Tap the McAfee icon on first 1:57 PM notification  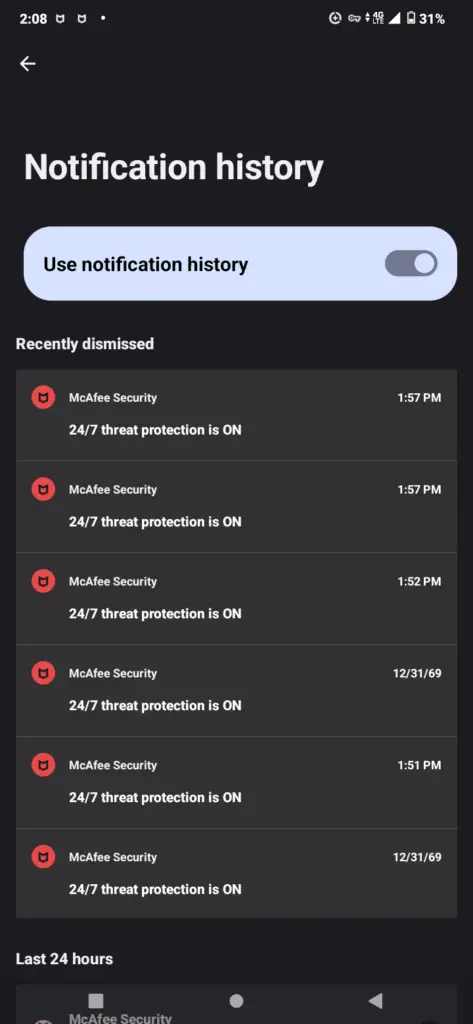pyautogui.click(x=43, y=397)
